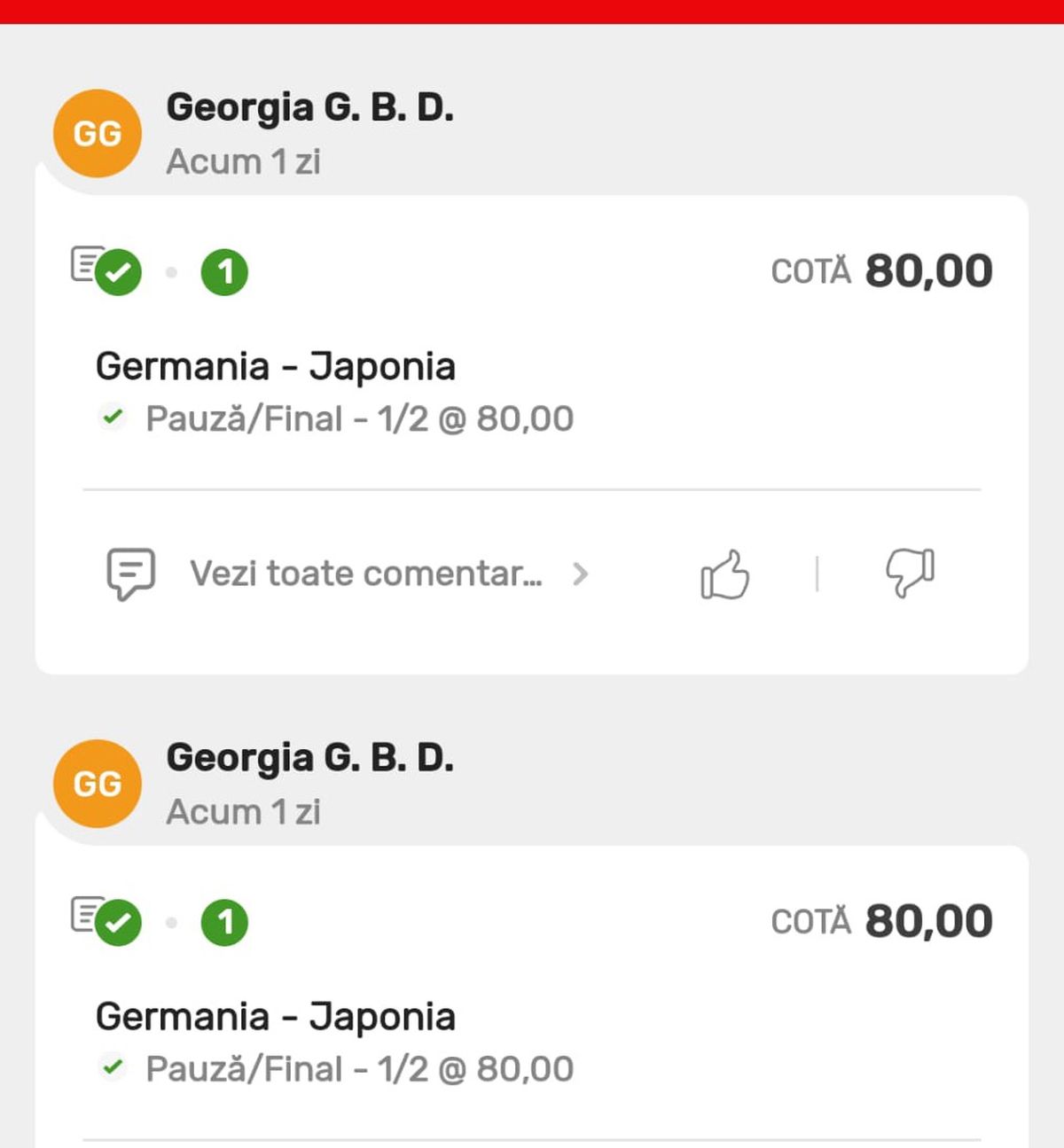Open 'Vezi toate comentar...' link
This screenshot has height=1148, width=1064.
click(366, 574)
